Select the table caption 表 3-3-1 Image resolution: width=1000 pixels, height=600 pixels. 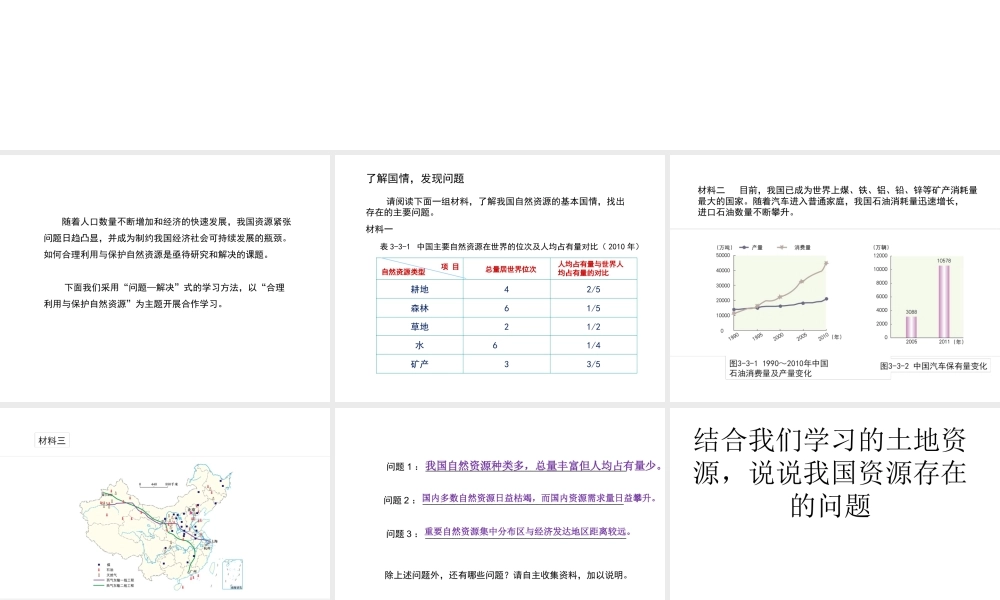(510, 246)
